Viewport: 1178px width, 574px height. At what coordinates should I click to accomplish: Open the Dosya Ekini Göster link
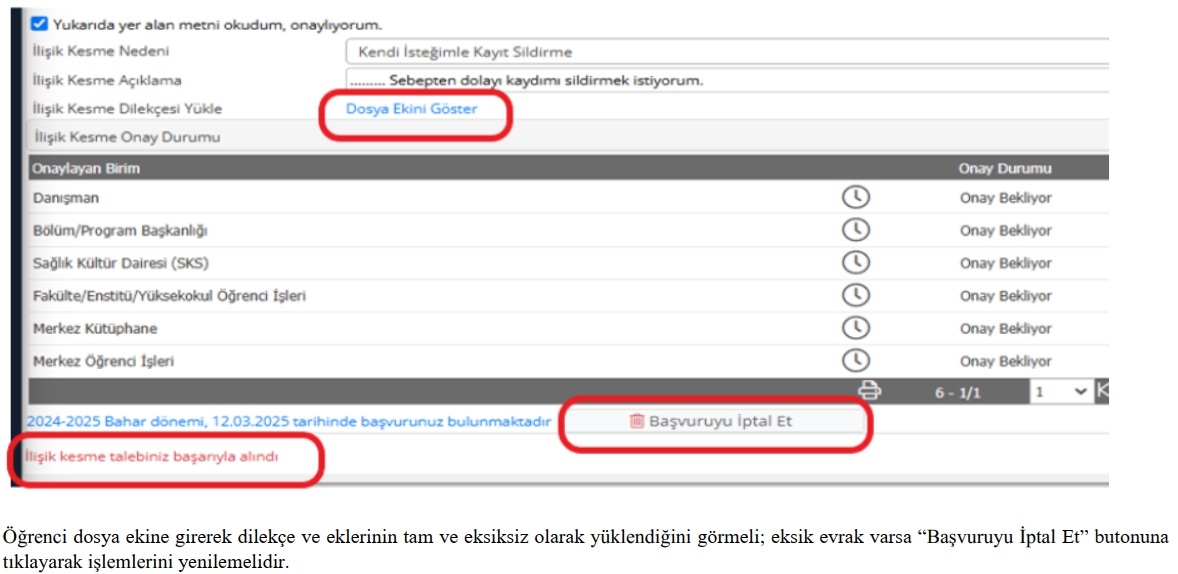pos(411,108)
